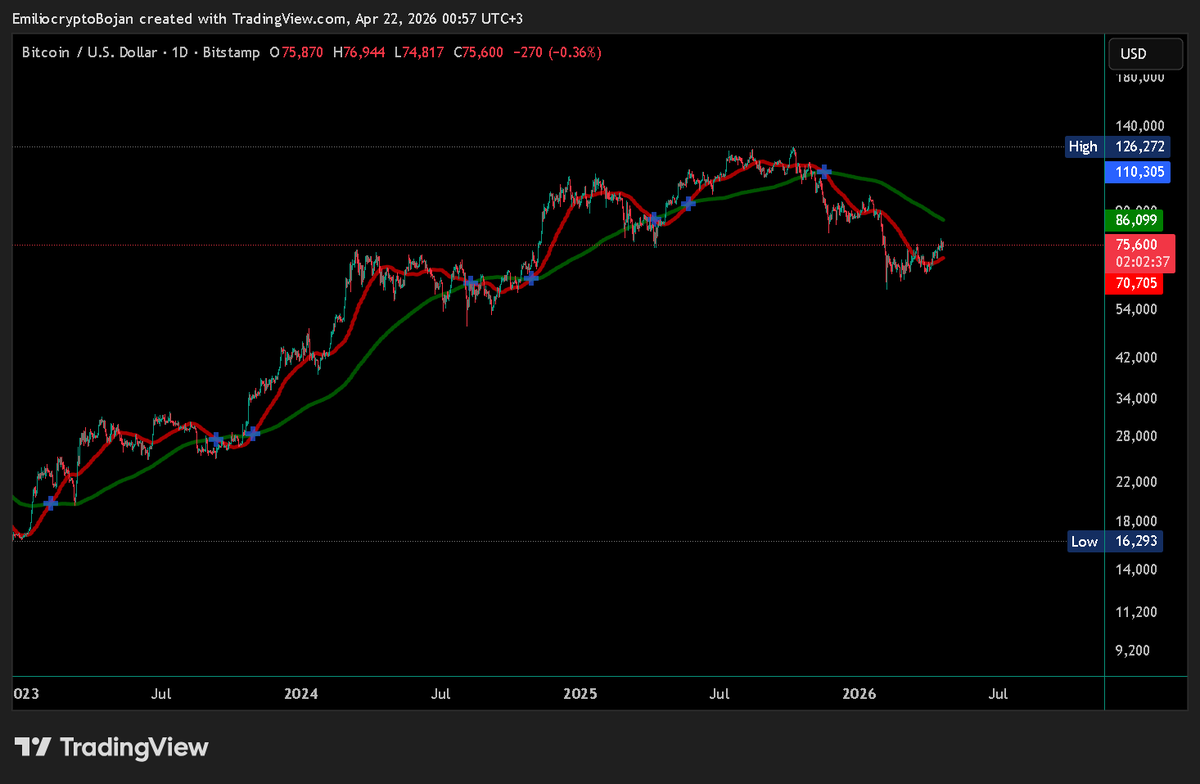Select the red 75,600 current price label

click(x=1136, y=245)
